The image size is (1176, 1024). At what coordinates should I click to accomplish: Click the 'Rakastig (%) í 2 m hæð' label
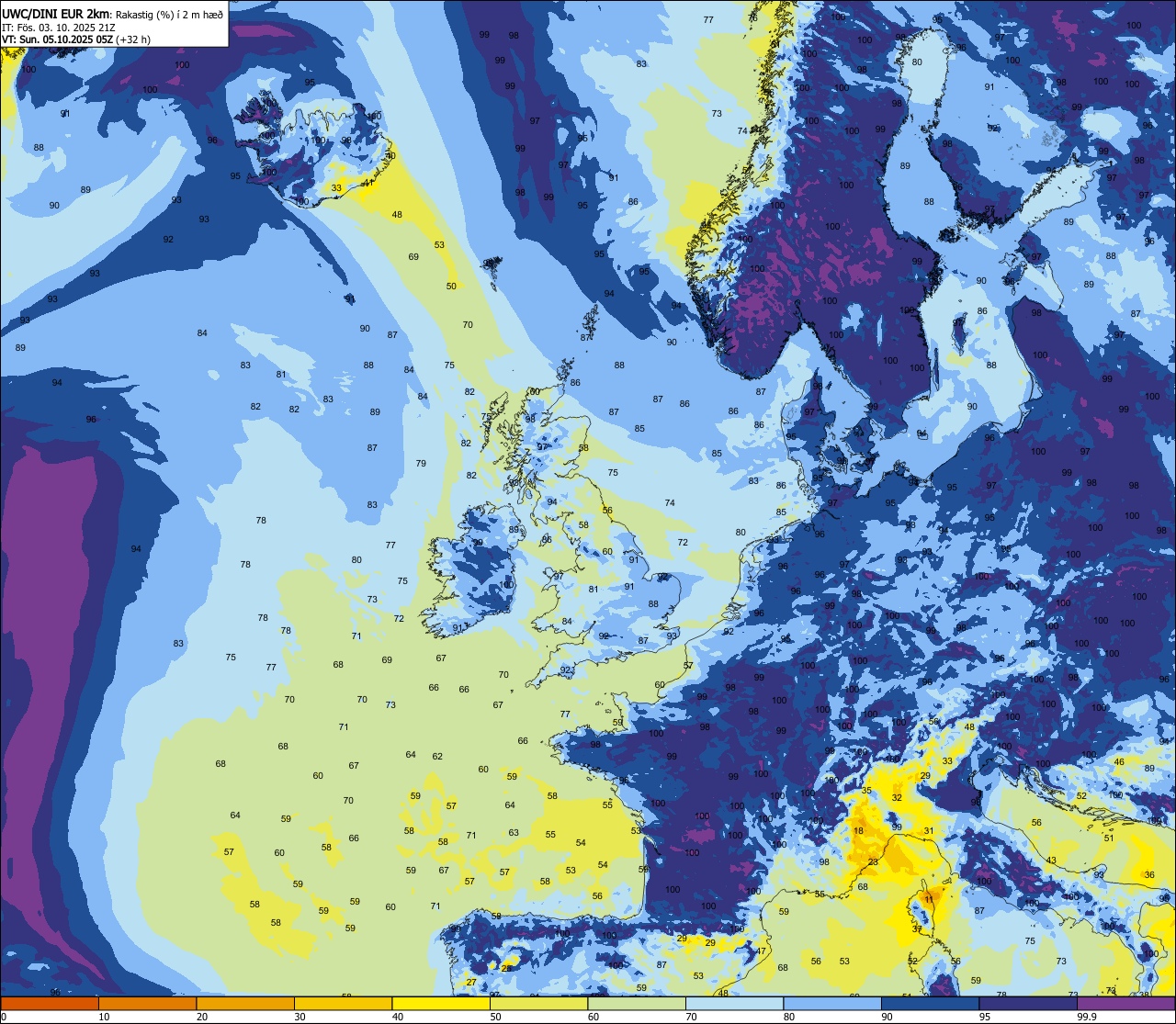[x=168, y=14]
